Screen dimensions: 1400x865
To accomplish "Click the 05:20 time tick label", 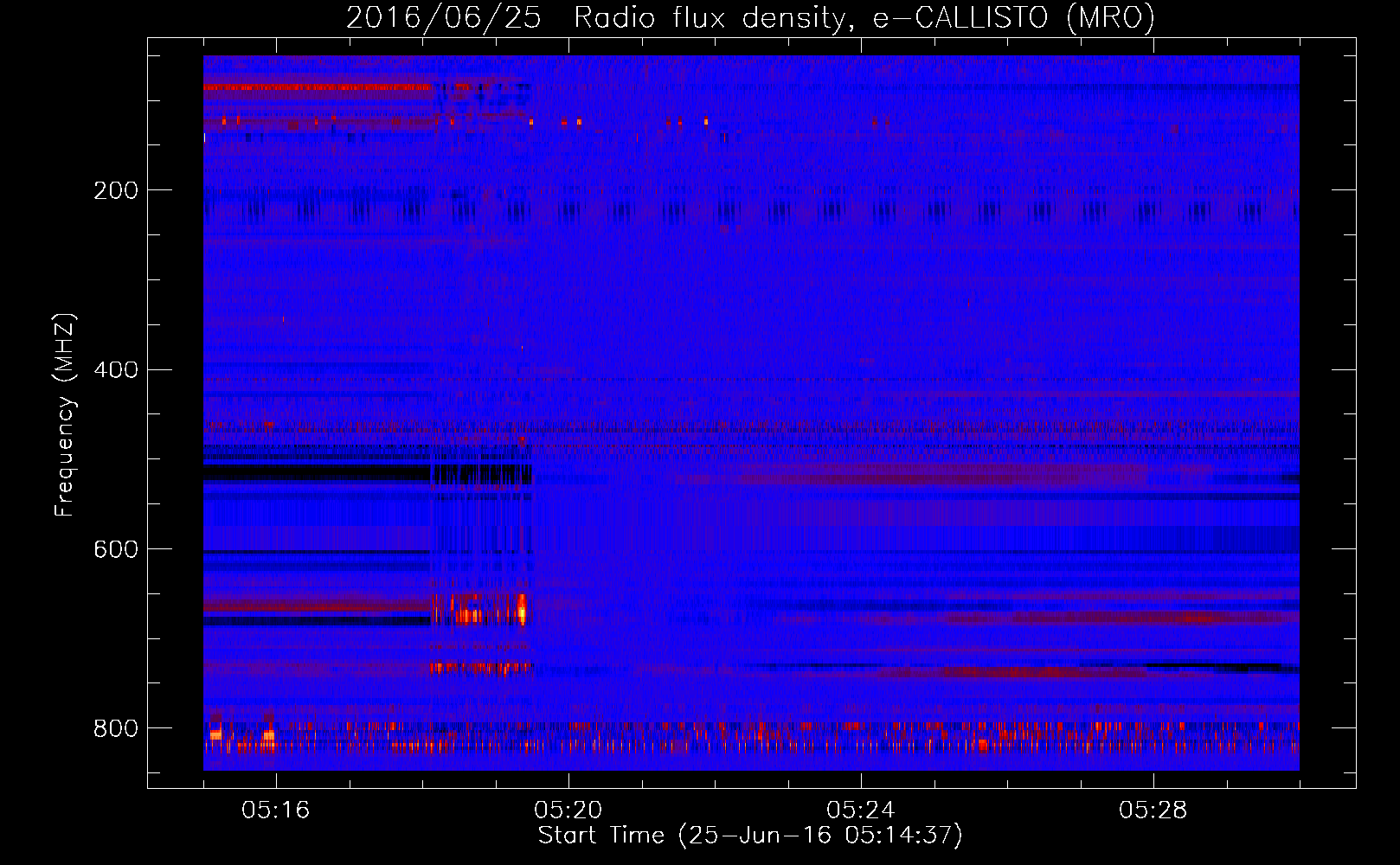I will (x=568, y=811).
